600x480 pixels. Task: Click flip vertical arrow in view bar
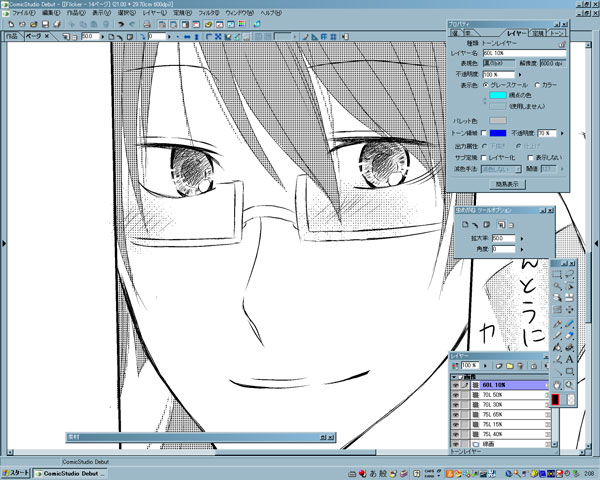pos(196,37)
